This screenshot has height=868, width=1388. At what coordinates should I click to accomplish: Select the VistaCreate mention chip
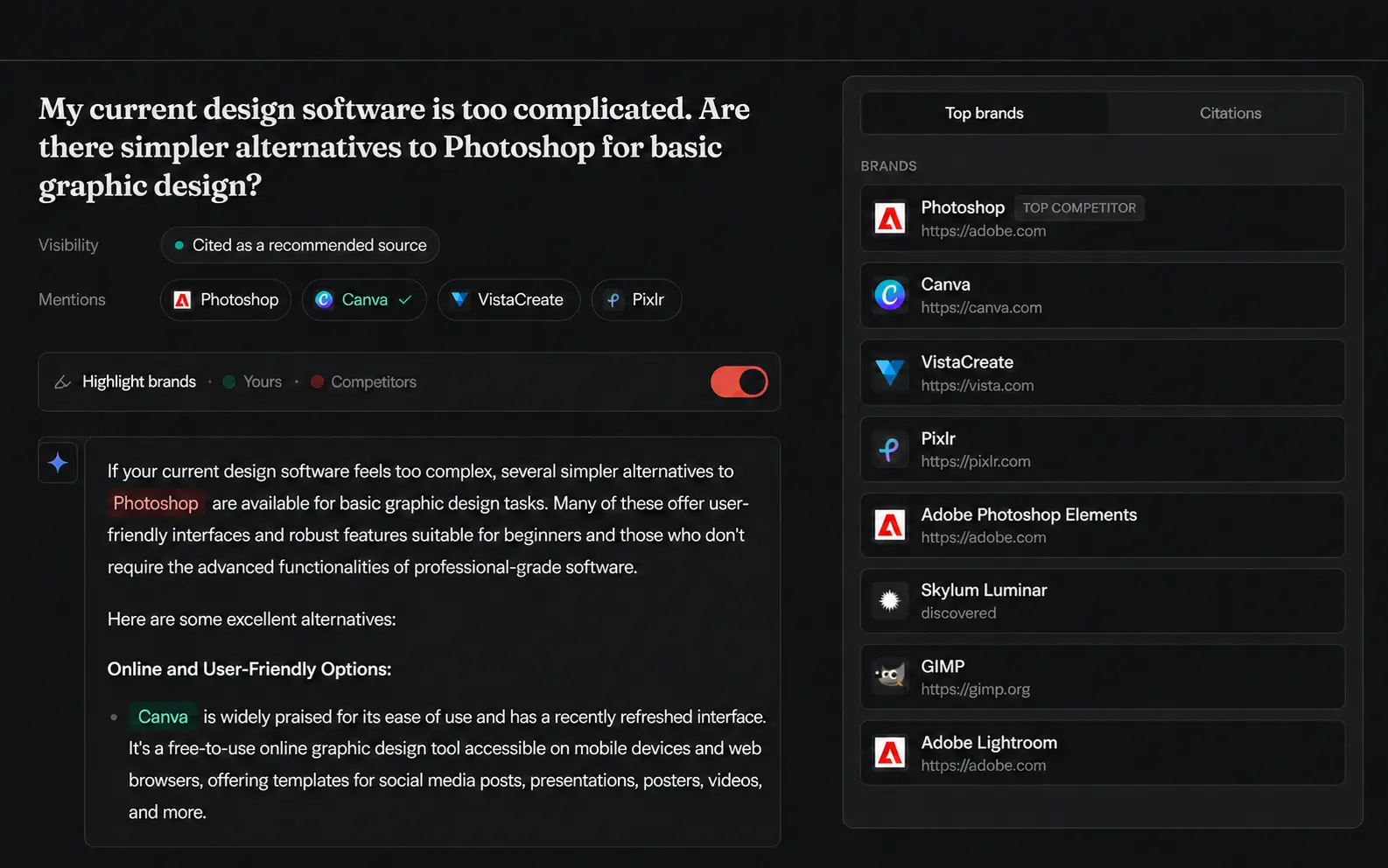pyautogui.click(x=508, y=300)
